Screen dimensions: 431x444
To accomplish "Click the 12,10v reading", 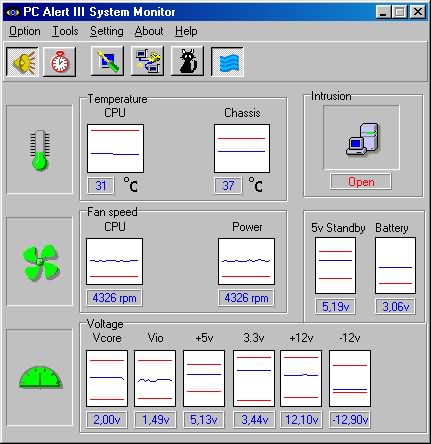I will [301, 419].
